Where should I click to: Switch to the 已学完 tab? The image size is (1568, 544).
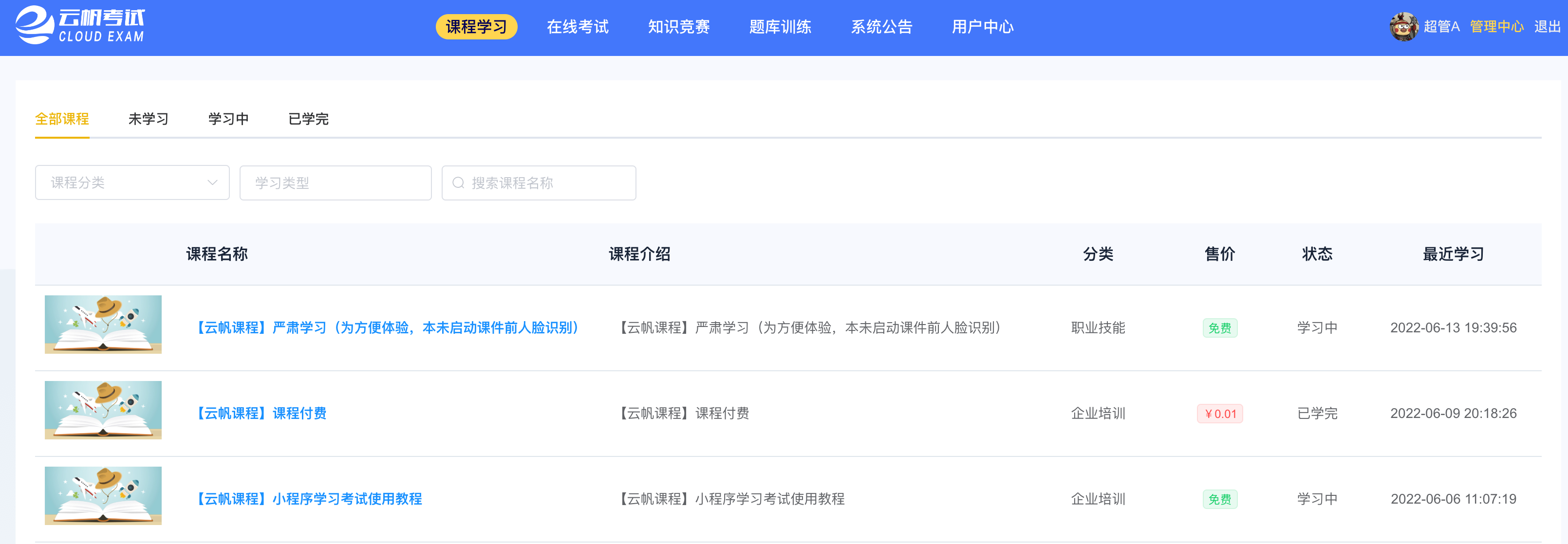[308, 119]
